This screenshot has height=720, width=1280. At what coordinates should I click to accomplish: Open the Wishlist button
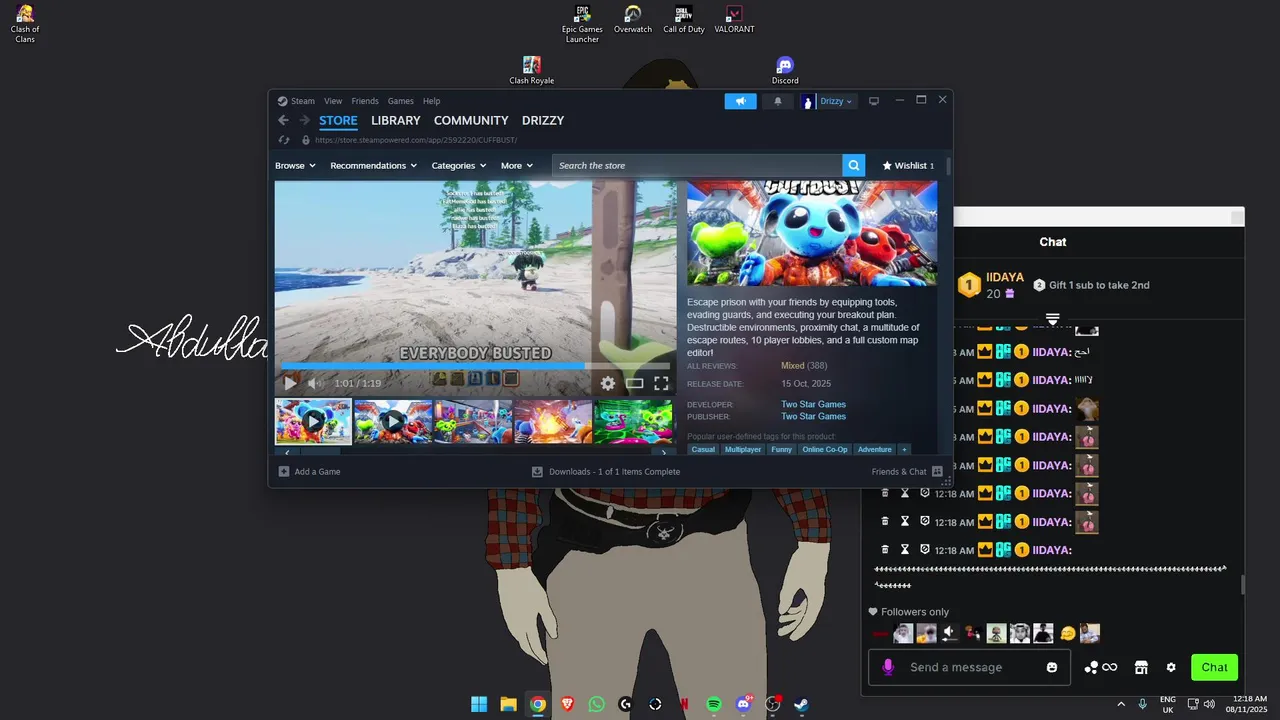click(x=908, y=165)
